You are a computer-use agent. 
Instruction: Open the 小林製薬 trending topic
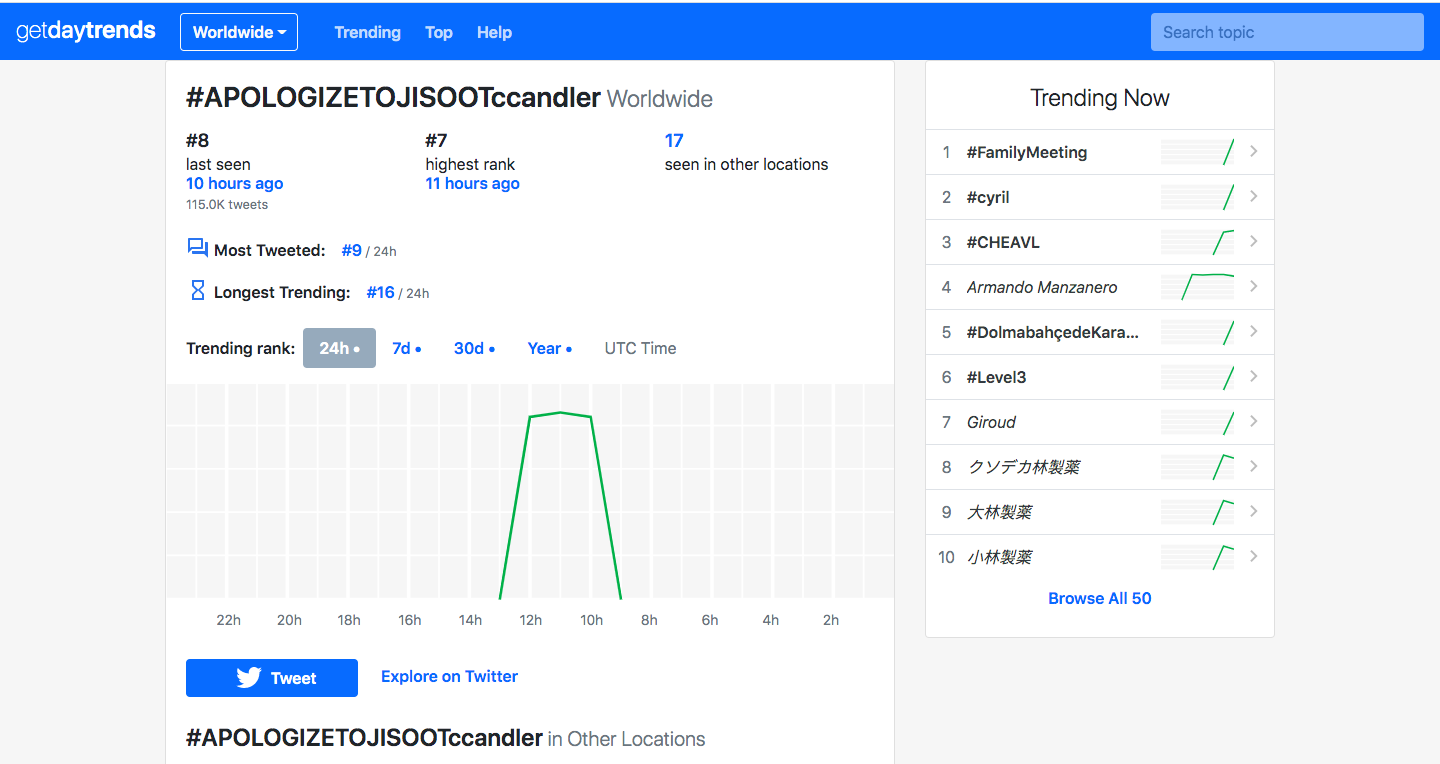999,557
